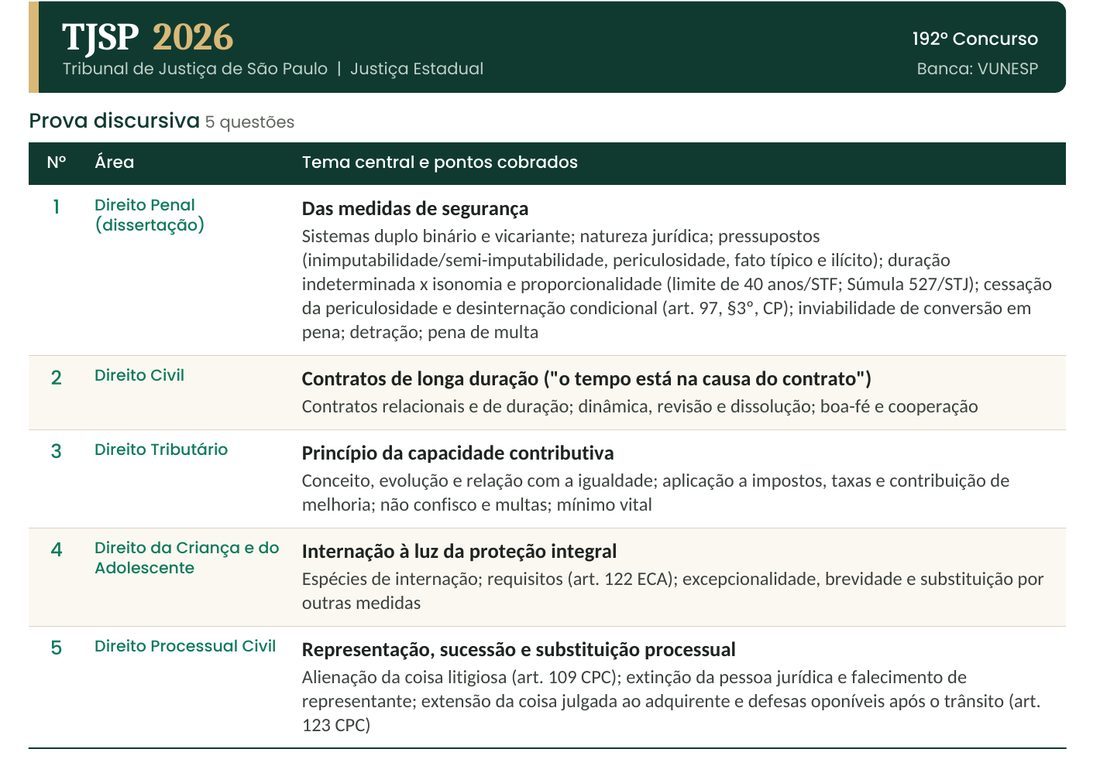Click 'Contratos relacionais e de duração' description
This screenshot has width=1100, height=766.
click(640, 407)
